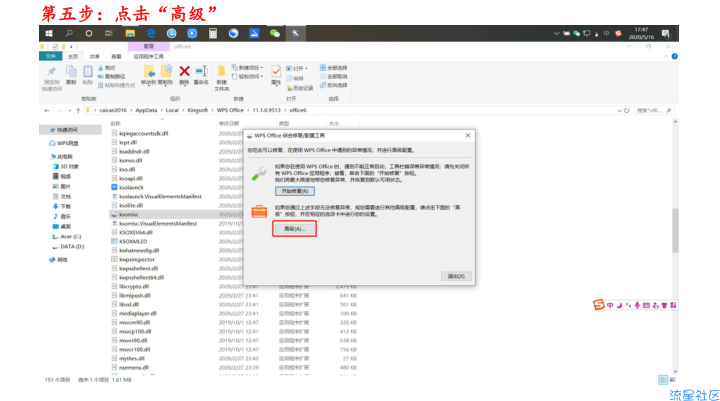The image size is (720, 401).
Task: Switch to the Home (主页) ribbon tab
Action: click(73, 56)
